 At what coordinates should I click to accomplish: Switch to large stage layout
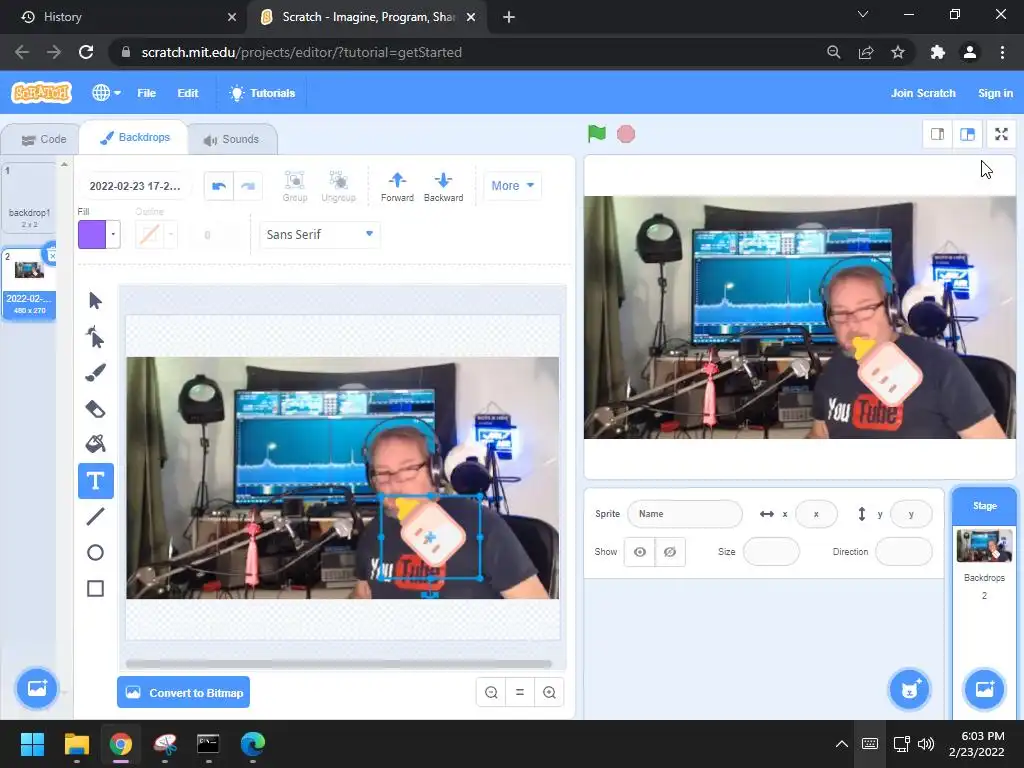[x=967, y=134]
